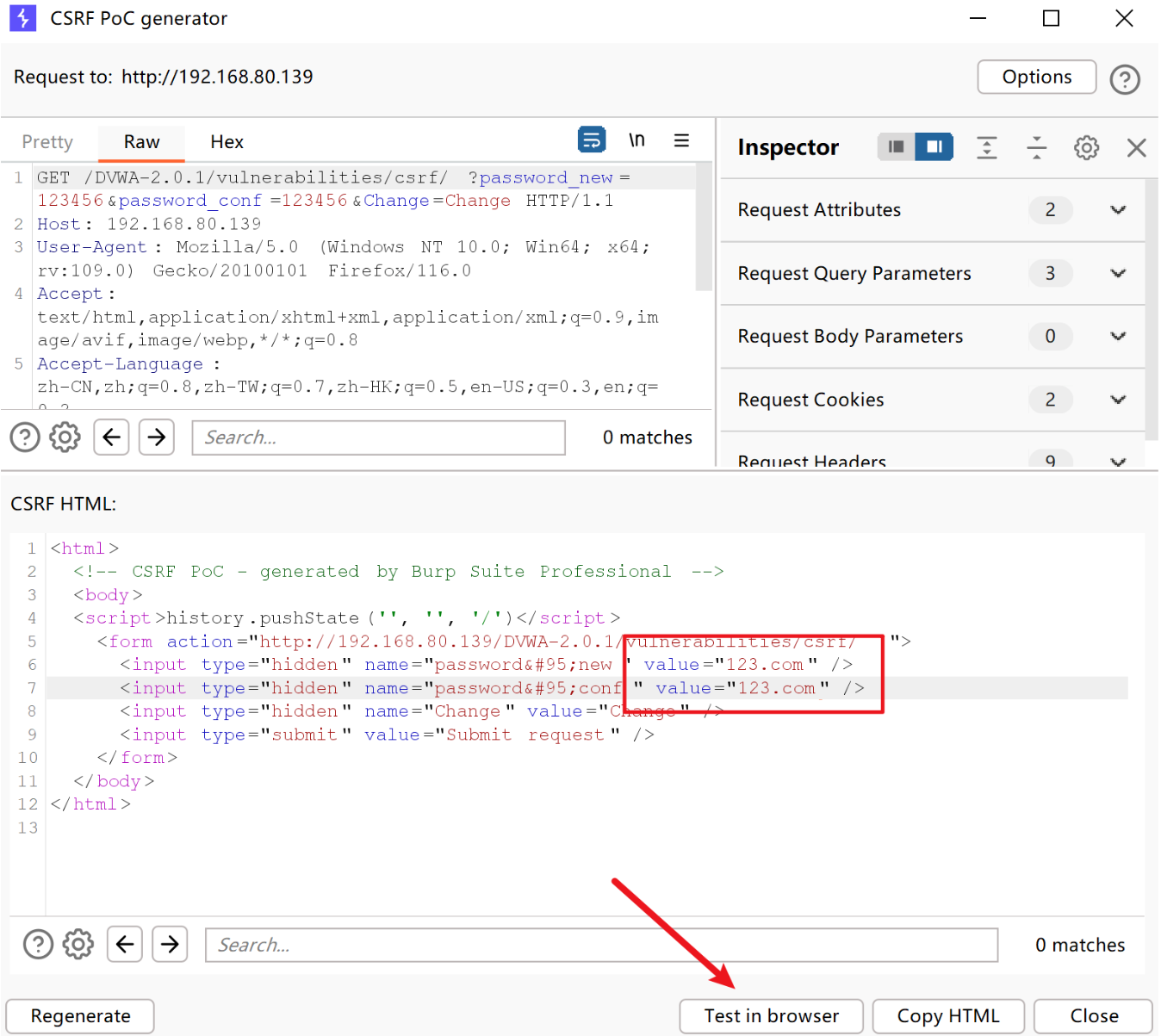This screenshot has width=1161, height=1036.
Task: Focus the CSRF HTML search field
Action: 602,945
